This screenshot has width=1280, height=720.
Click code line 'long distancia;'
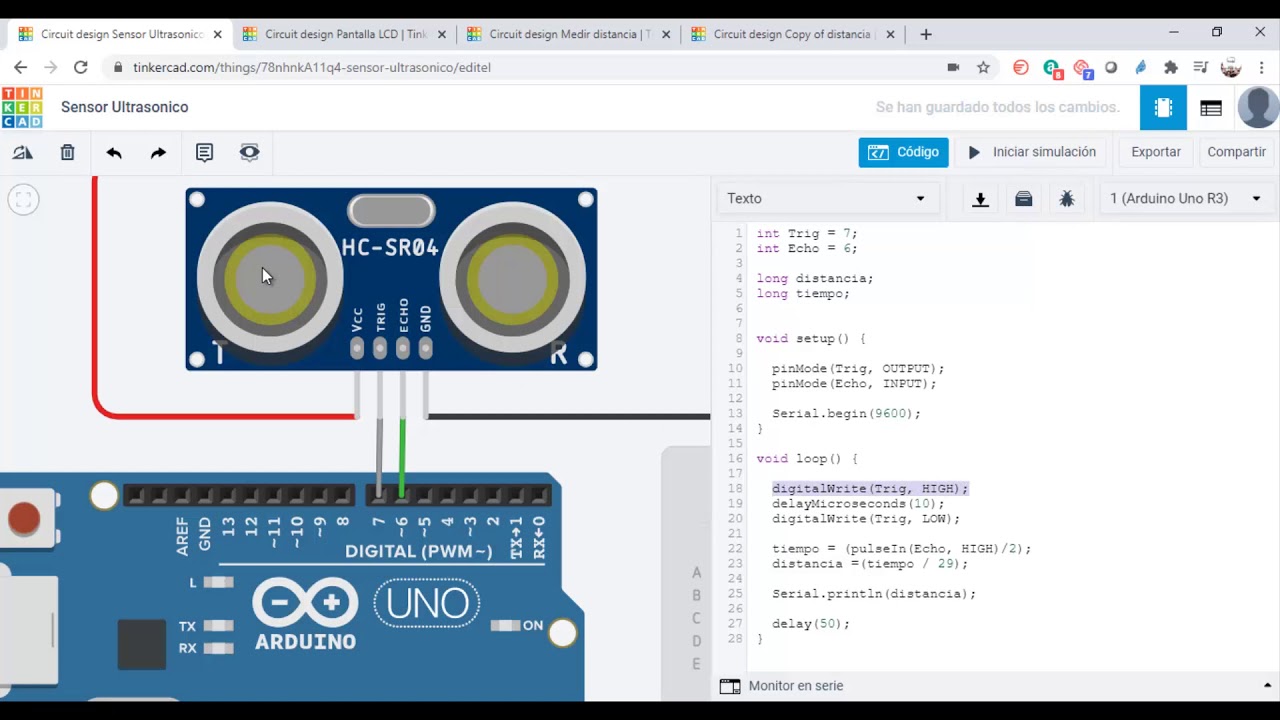coord(815,278)
